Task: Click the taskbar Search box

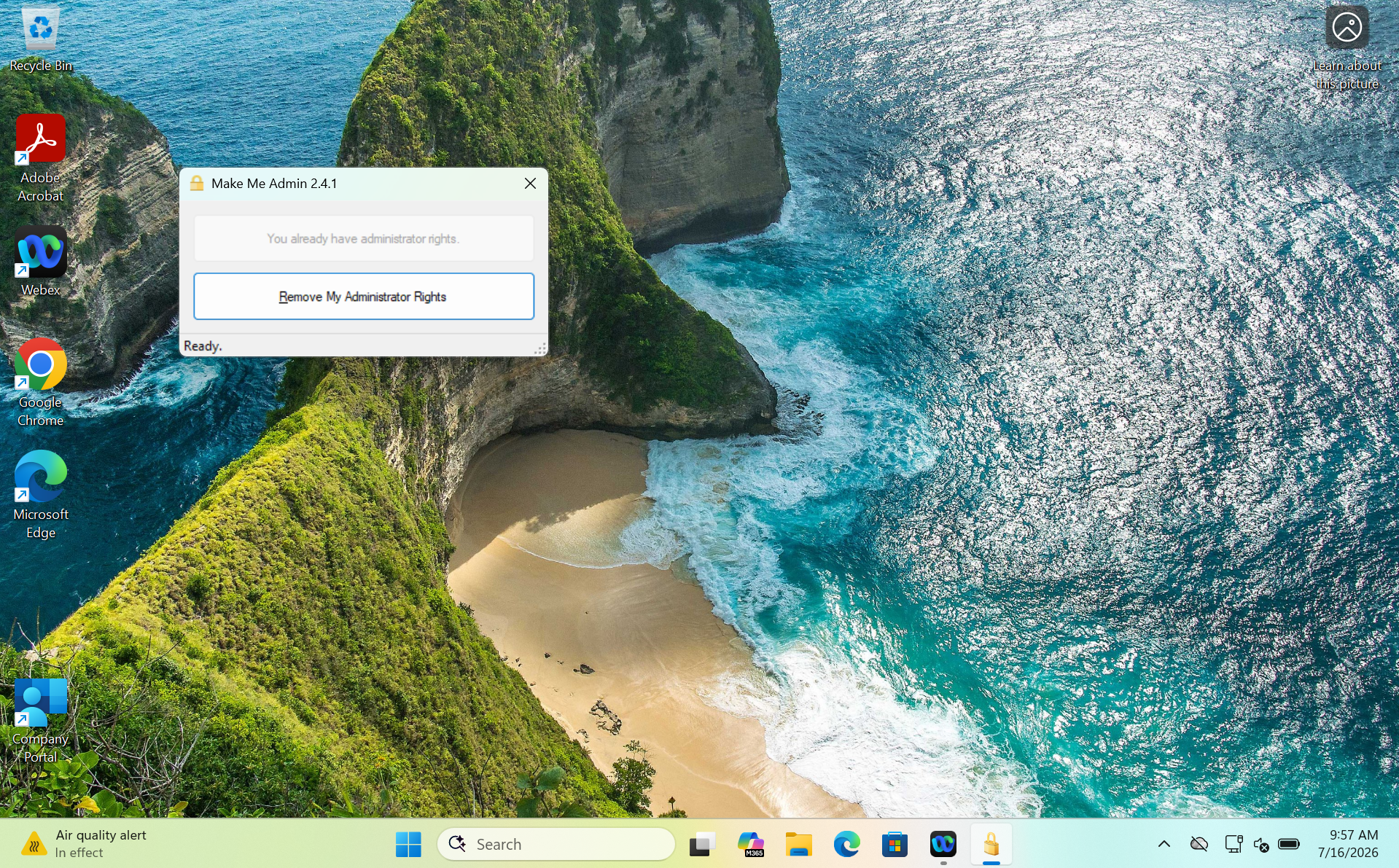Action: [556, 844]
